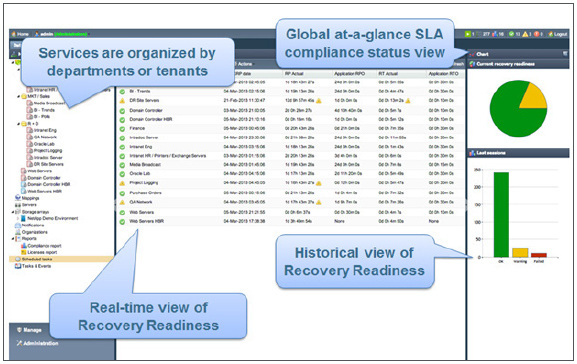577x364 pixels.
Task: Click the R + D folder icon
Action: pyautogui.click(x=24, y=124)
